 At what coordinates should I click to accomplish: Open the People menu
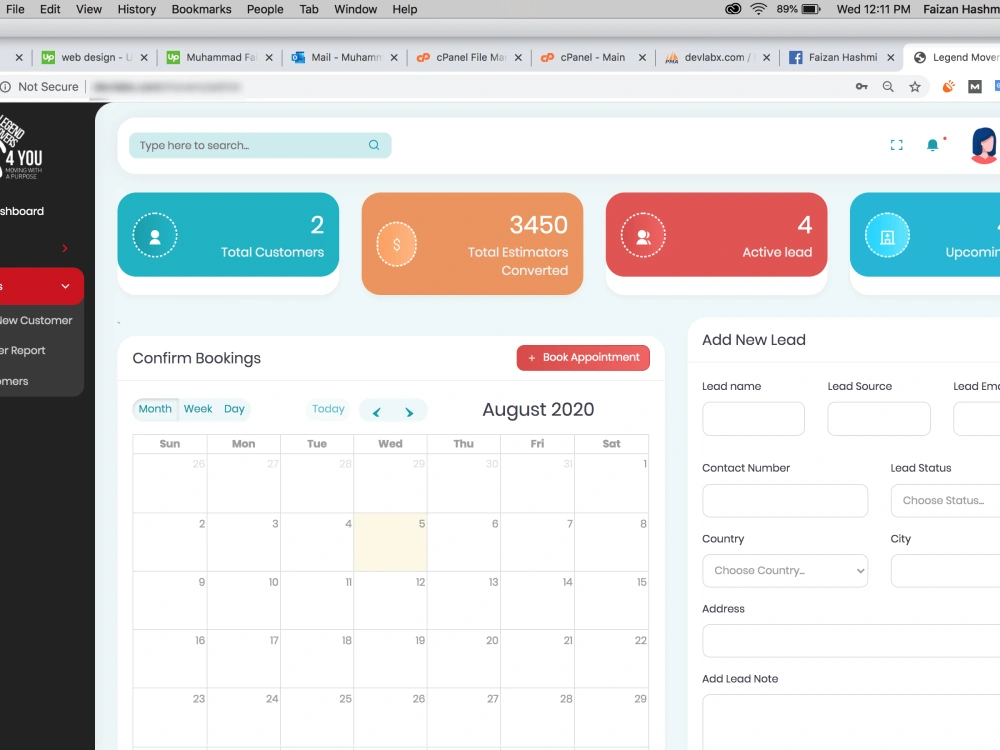265,9
